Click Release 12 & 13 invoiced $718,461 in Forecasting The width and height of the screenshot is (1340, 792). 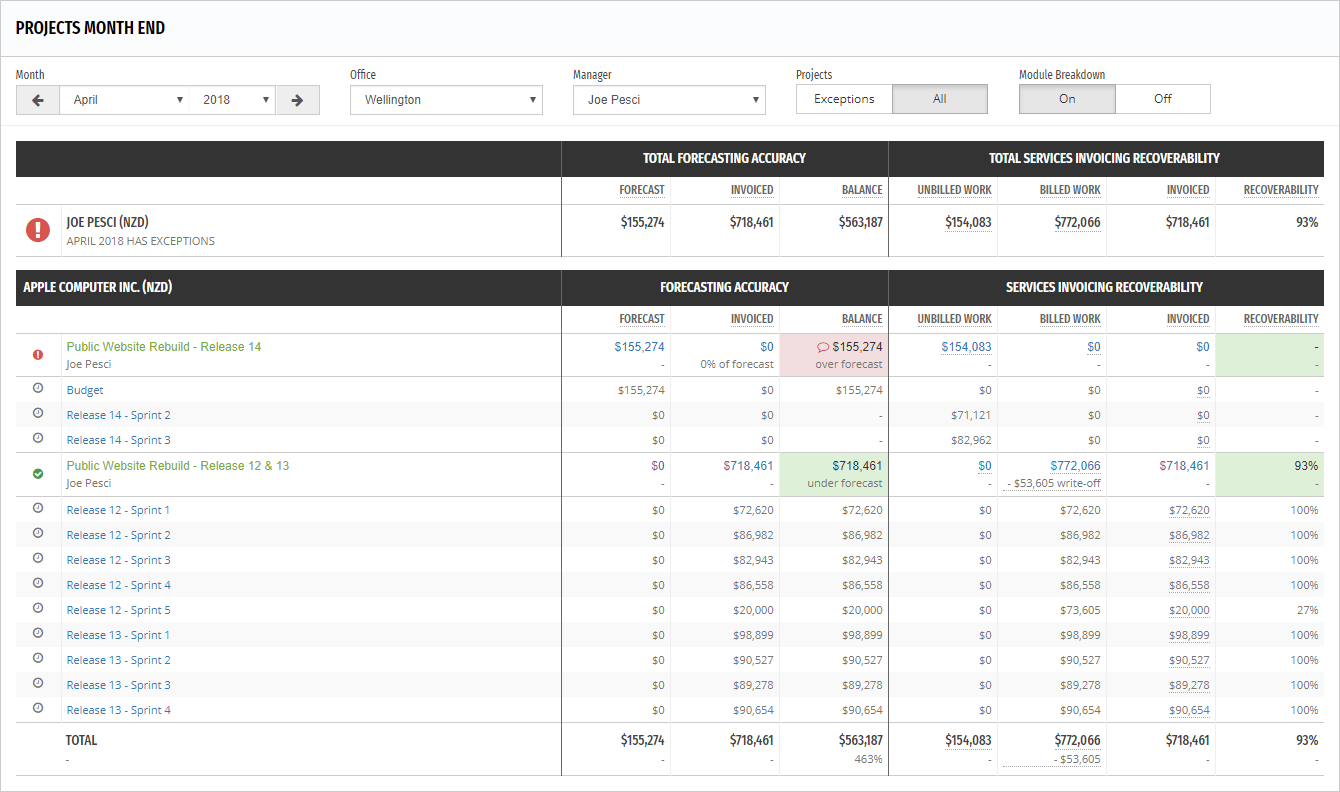pyautogui.click(x=748, y=466)
